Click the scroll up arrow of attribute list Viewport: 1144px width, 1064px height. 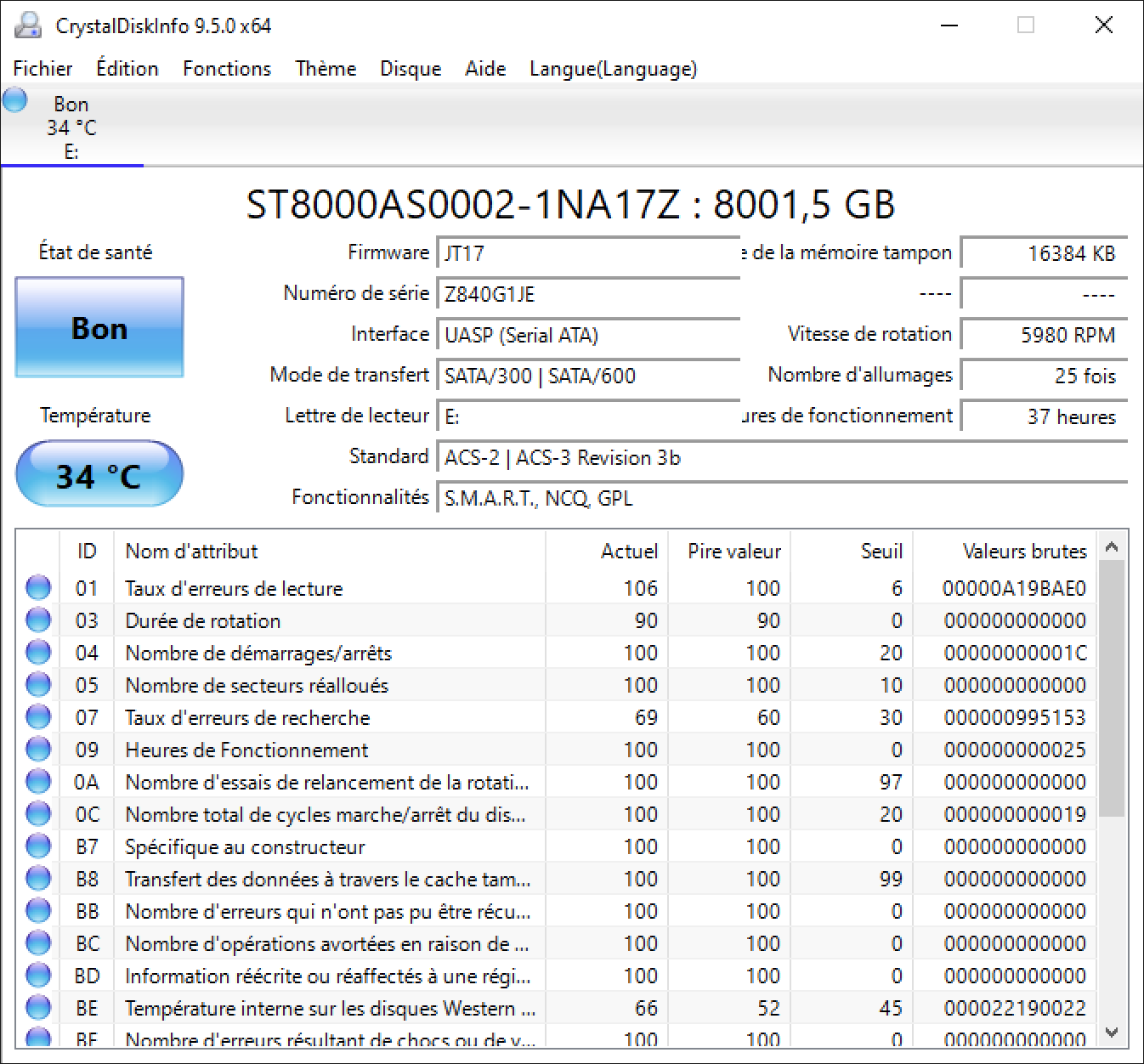tap(1111, 547)
